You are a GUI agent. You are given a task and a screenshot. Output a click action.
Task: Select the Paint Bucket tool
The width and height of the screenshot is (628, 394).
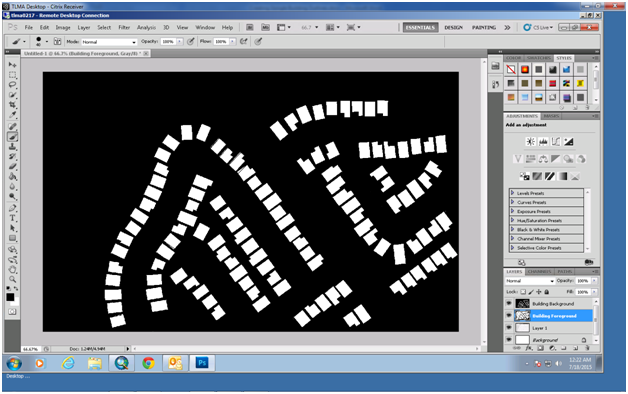pyautogui.click(x=13, y=177)
